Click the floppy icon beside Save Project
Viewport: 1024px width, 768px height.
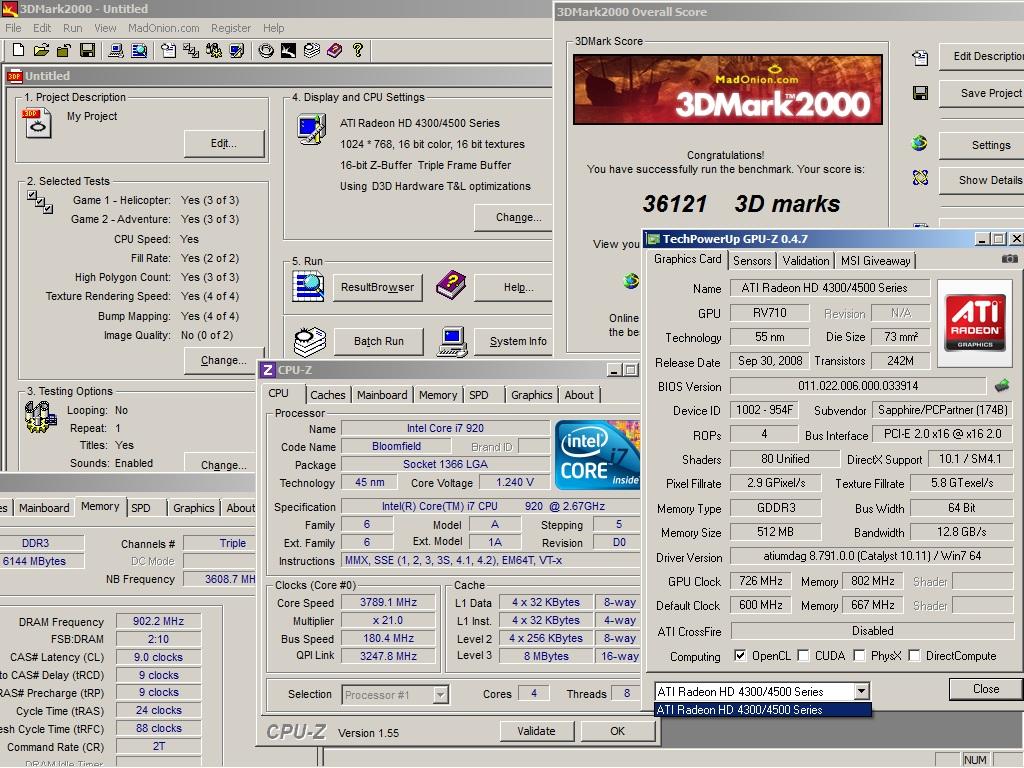[920, 93]
